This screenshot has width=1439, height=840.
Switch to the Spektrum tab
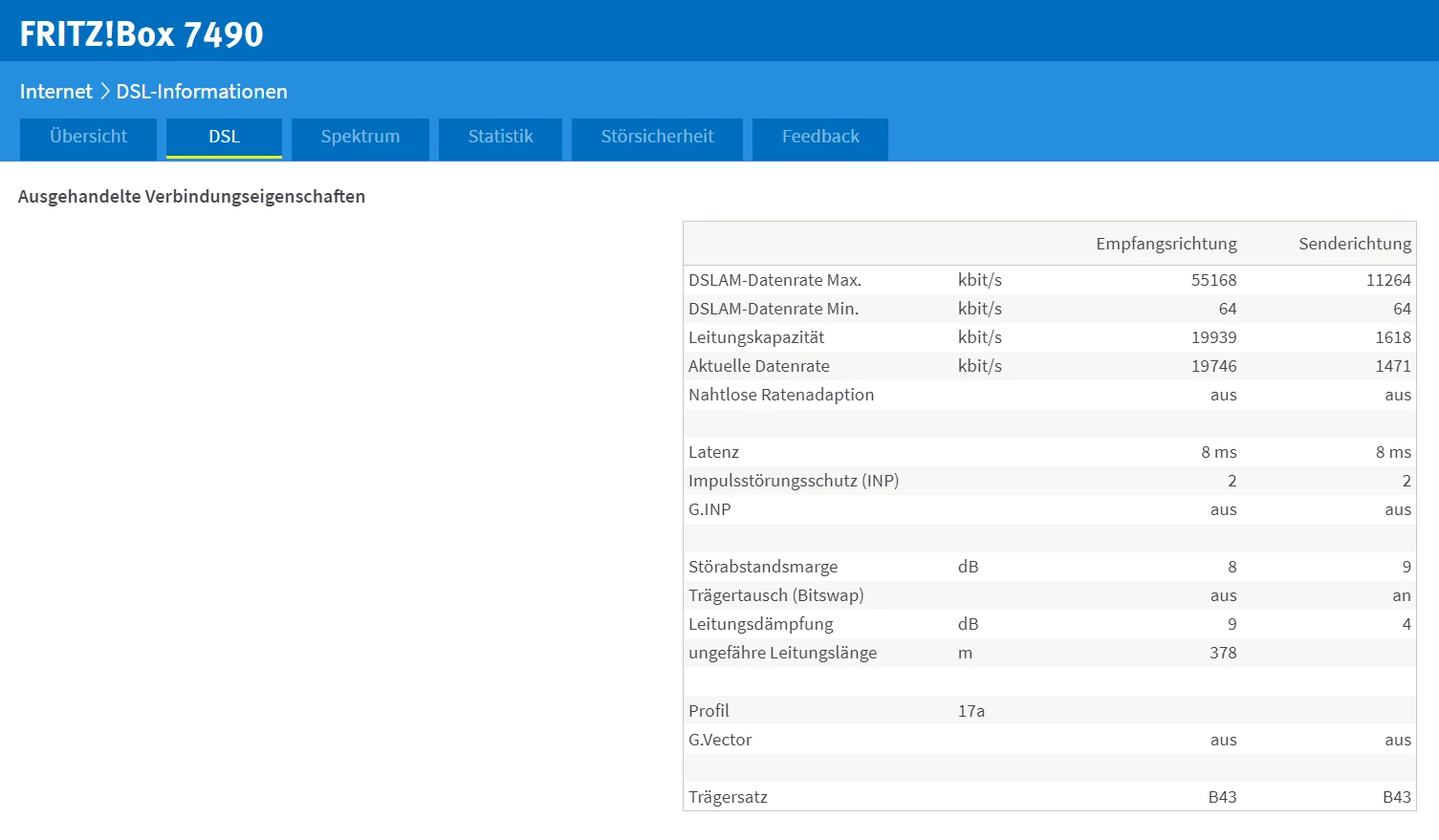tap(360, 137)
